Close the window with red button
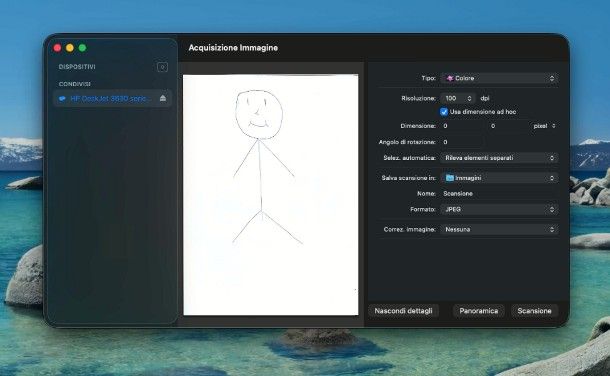Screen dimensions: 610x376 tap(58, 48)
